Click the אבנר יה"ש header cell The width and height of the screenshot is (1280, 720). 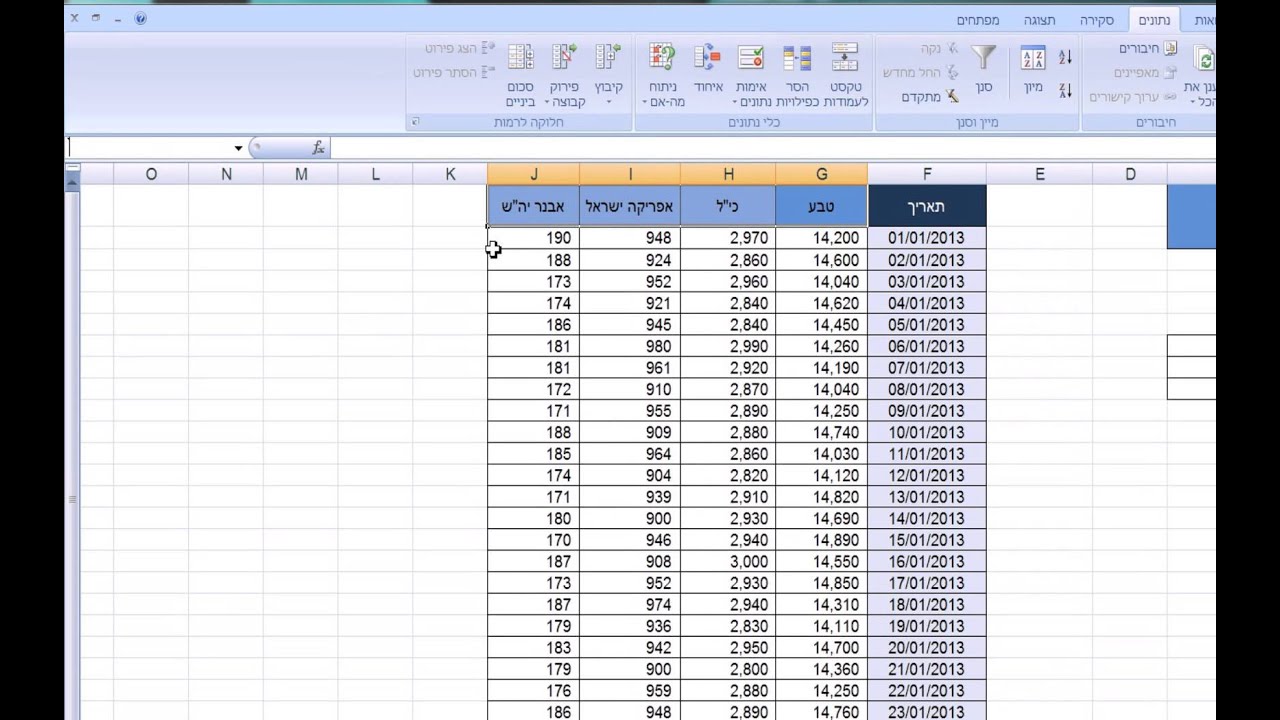pyautogui.click(x=533, y=206)
